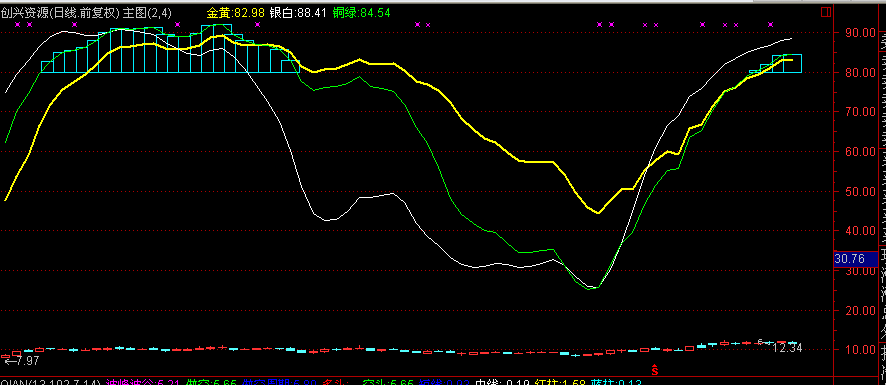Viewport: 886px width, 385px height.
Task: Click the 波峰波谷 indicator value label
Action: [143, 382]
